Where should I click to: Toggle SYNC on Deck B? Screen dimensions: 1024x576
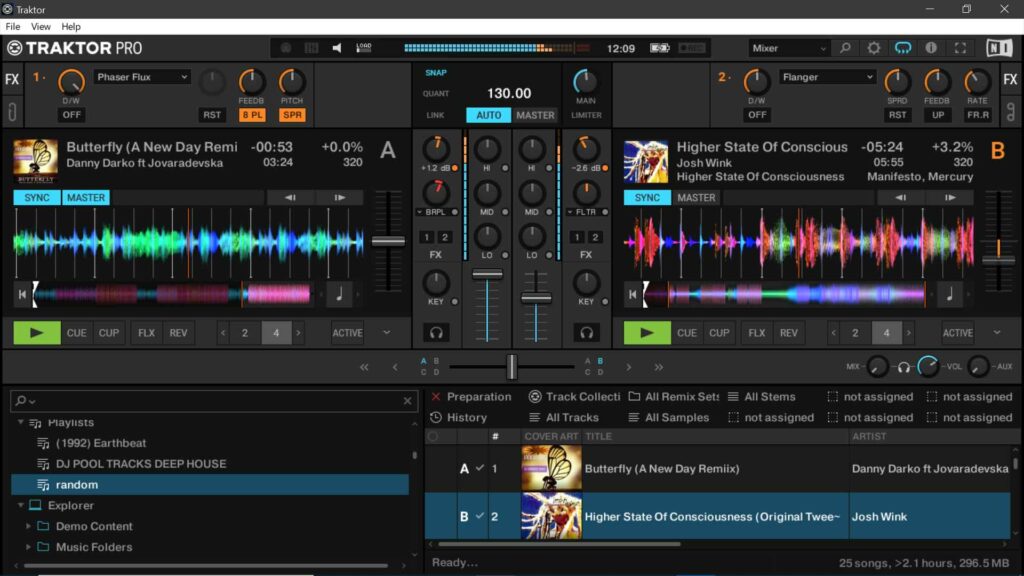pos(647,198)
